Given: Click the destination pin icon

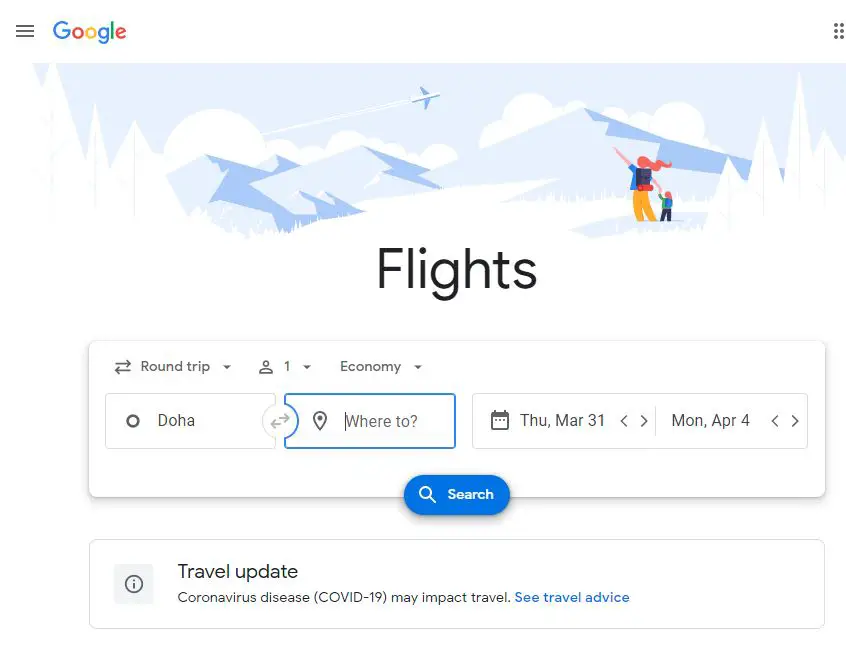Looking at the screenshot, I should [320, 421].
